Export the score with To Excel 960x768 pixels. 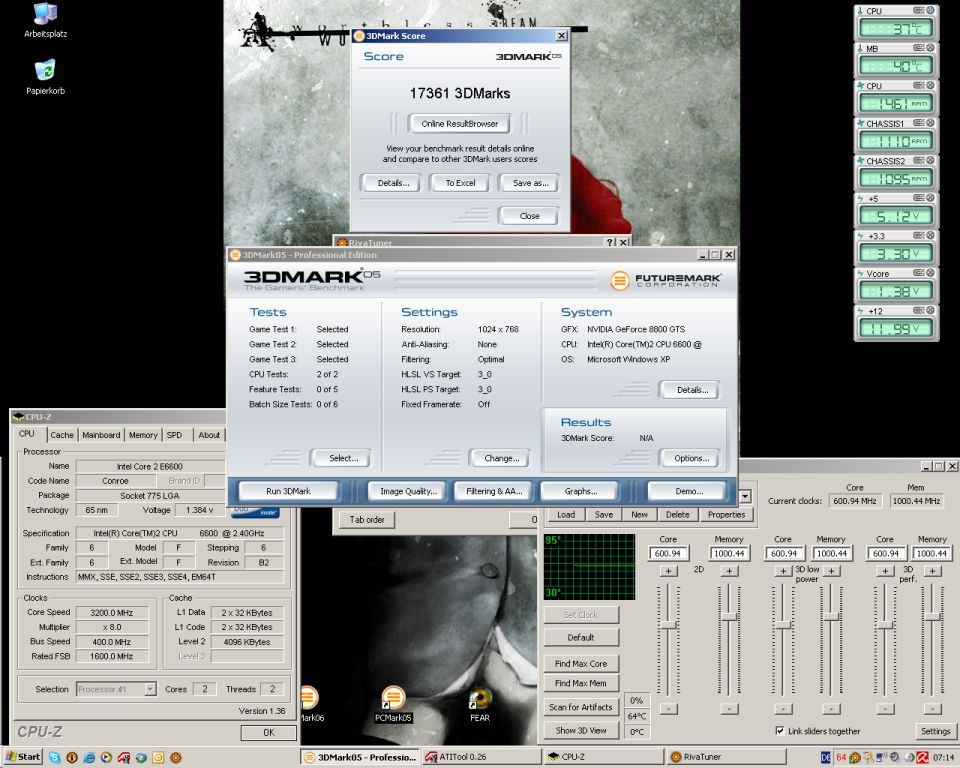tap(460, 183)
